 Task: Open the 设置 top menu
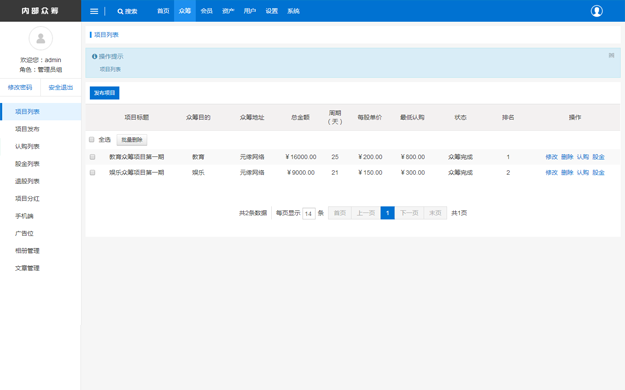[x=271, y=11]
